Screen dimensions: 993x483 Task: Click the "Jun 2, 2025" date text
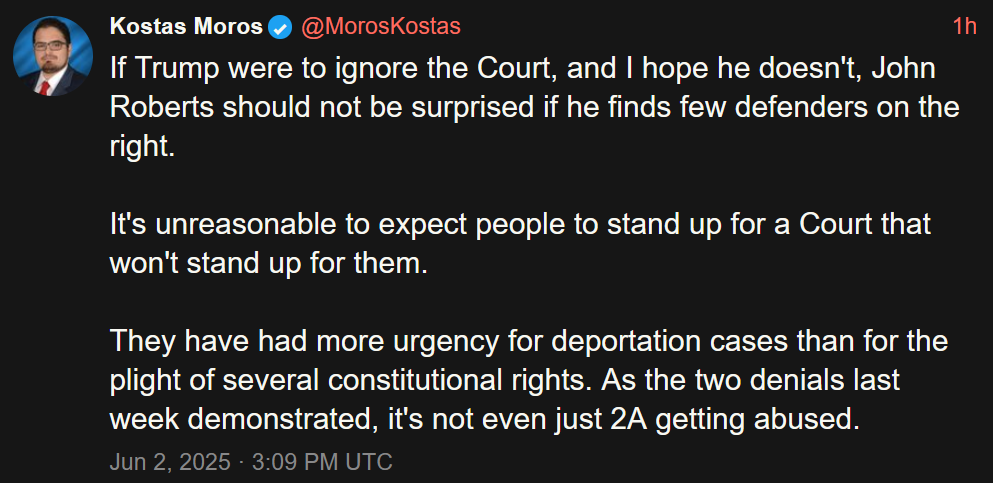(170, 461)
